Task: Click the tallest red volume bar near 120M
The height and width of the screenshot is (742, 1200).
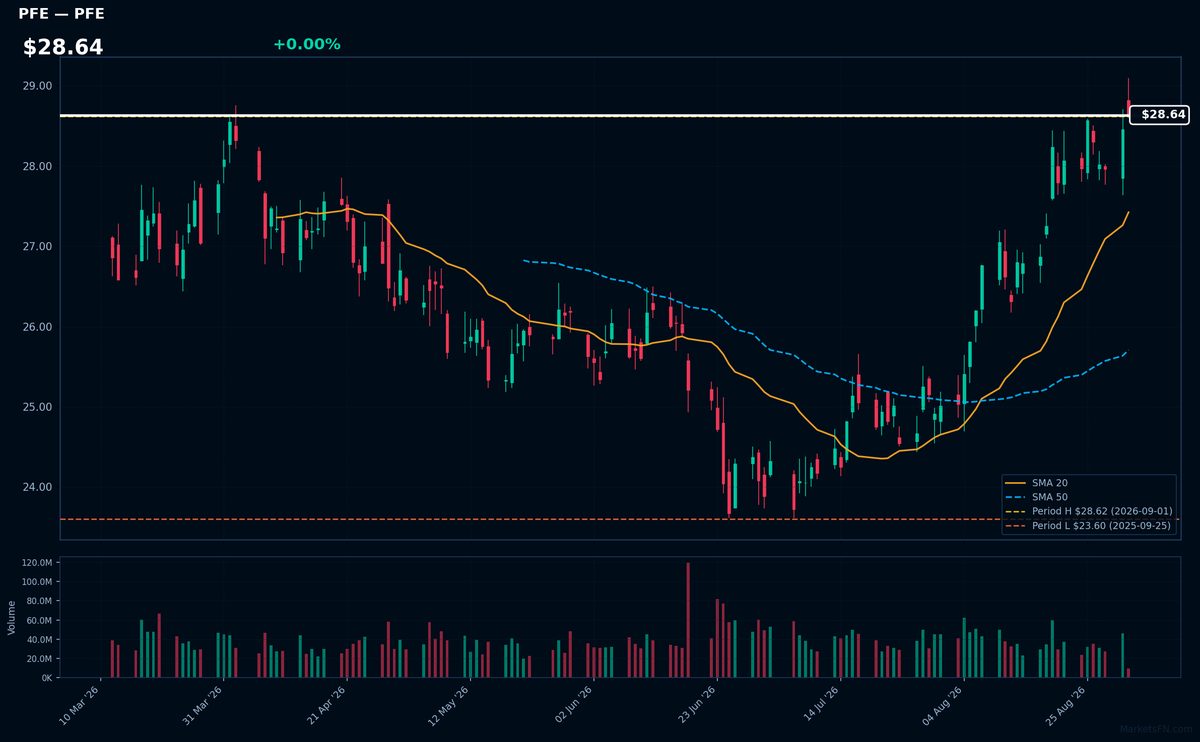Action: pyautogui.click(x=688, y=620)
